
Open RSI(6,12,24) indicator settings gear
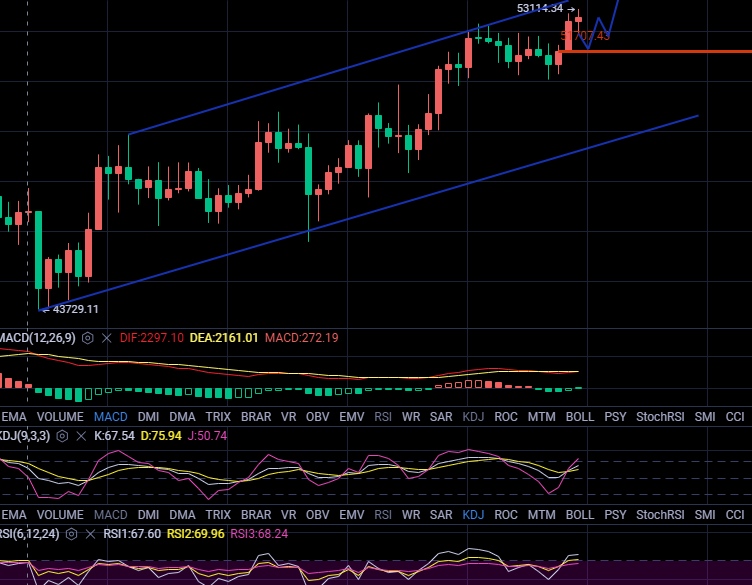71,534
